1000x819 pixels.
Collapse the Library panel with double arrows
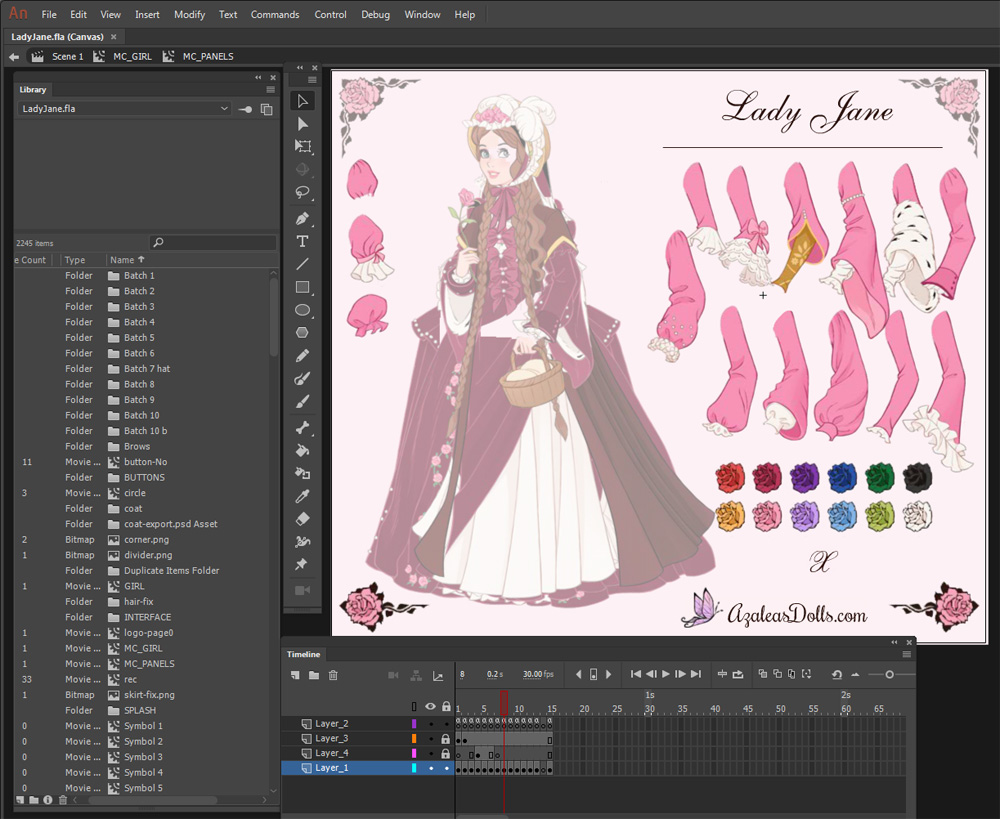click(258, 77)
